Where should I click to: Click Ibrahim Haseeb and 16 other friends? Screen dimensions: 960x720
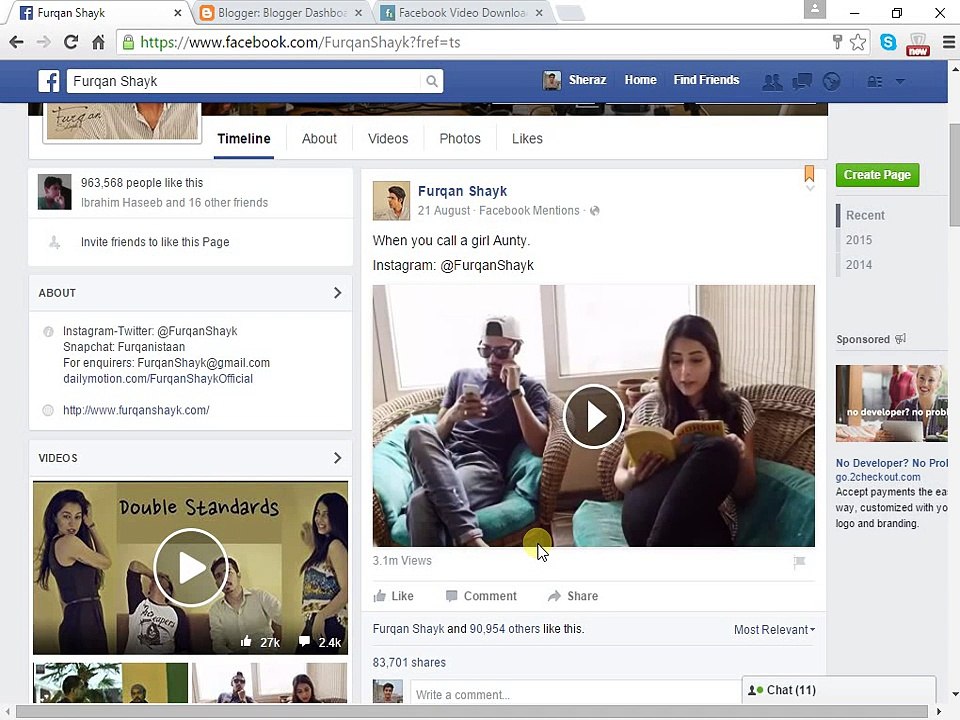click(174, 203)
